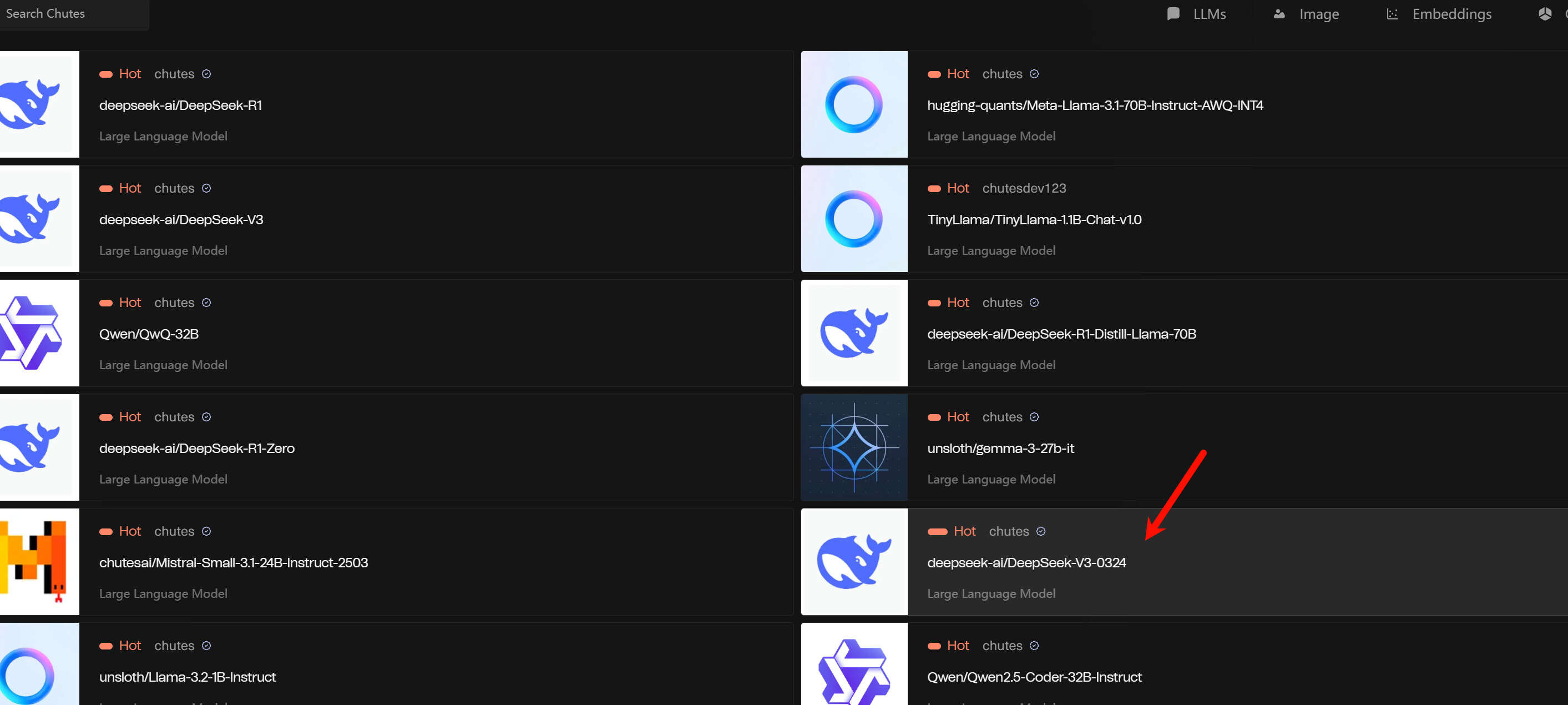1568x705 pixels.
Task: Click the TinyLlama ring logo
Action: tap(854, 219)
